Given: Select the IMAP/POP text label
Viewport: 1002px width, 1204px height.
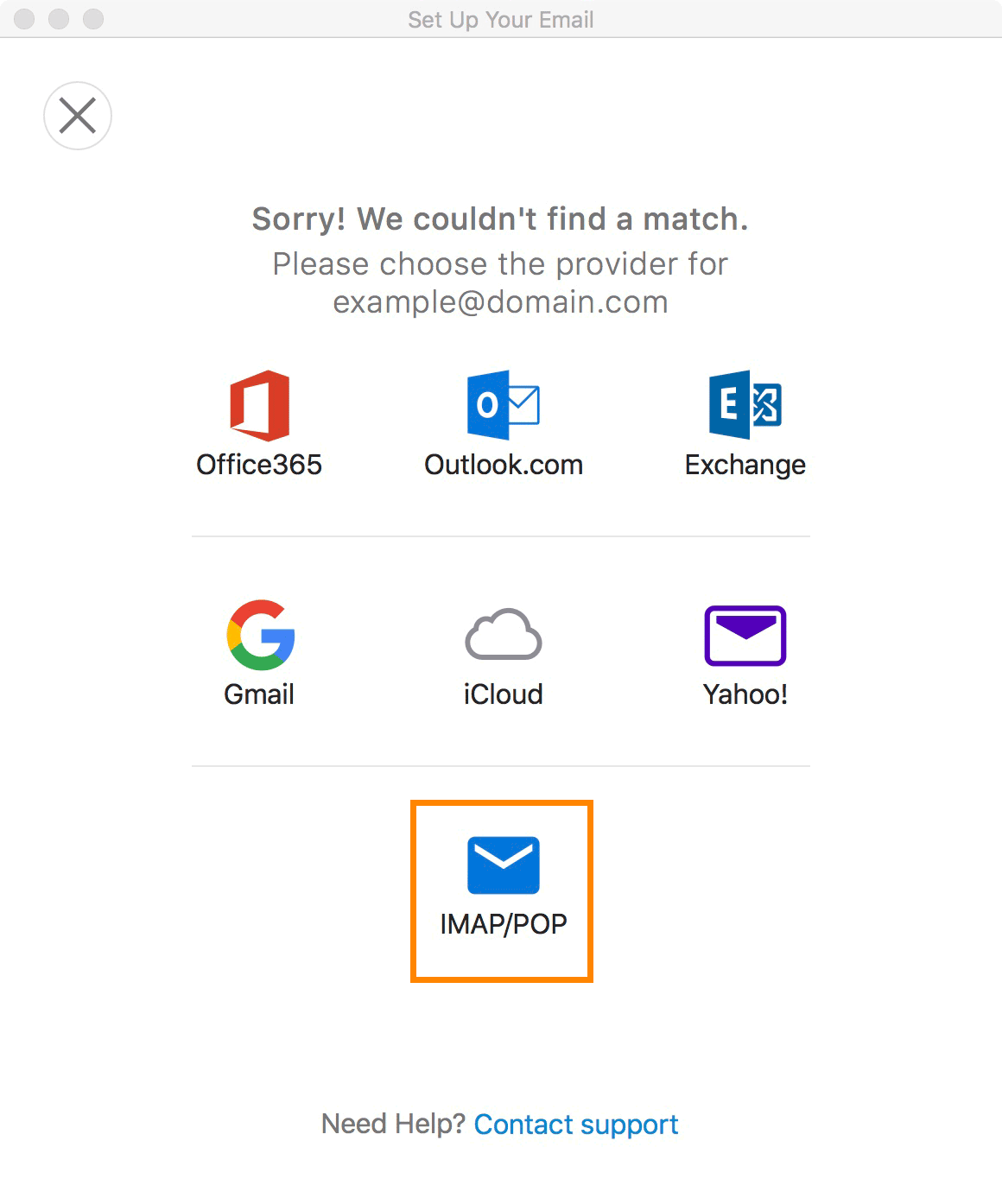Looking at the screenshot, I should coord(504,924).
